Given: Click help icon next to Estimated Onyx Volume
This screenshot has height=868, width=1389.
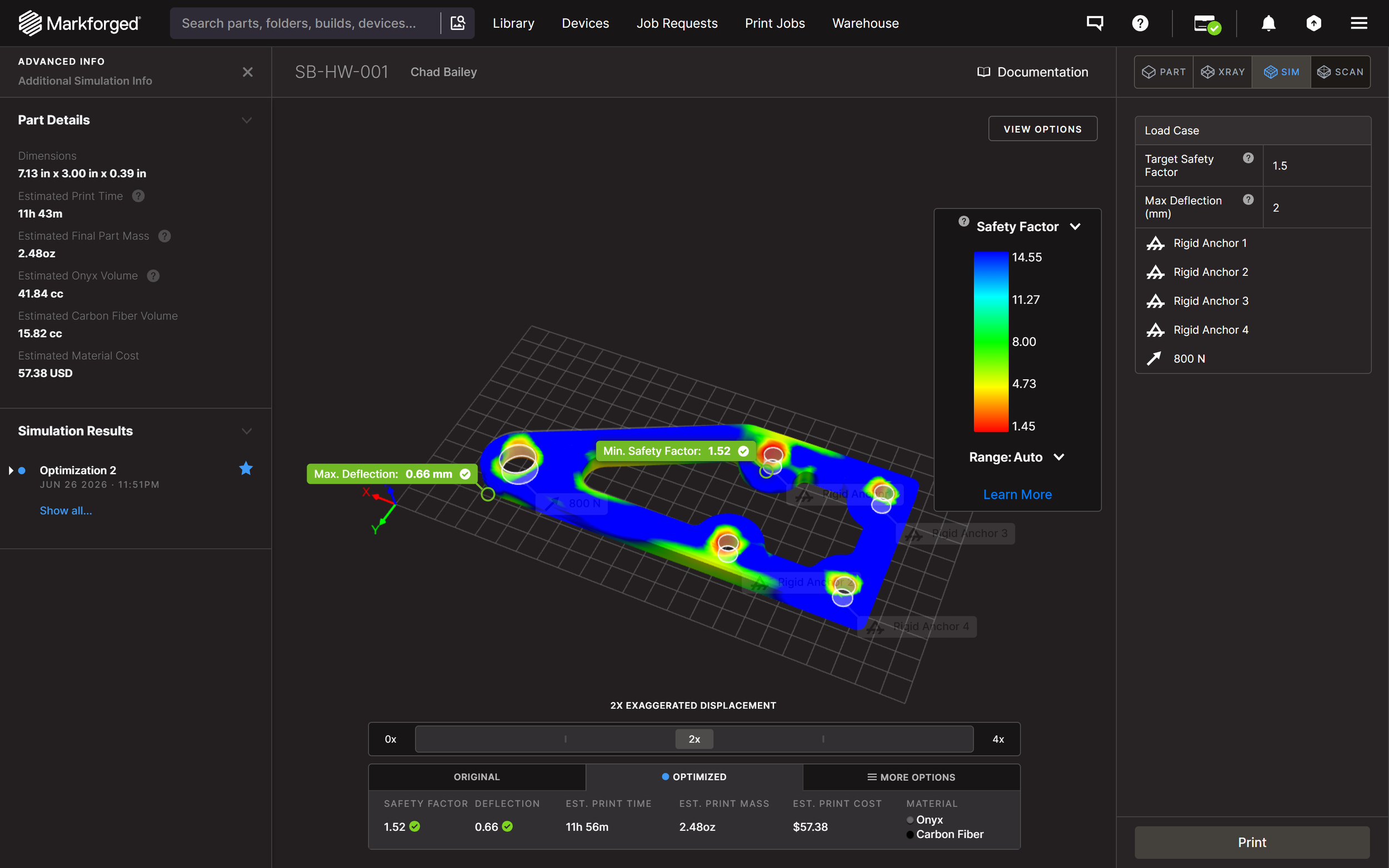Looking at the screenshot, I should (153, 275).
